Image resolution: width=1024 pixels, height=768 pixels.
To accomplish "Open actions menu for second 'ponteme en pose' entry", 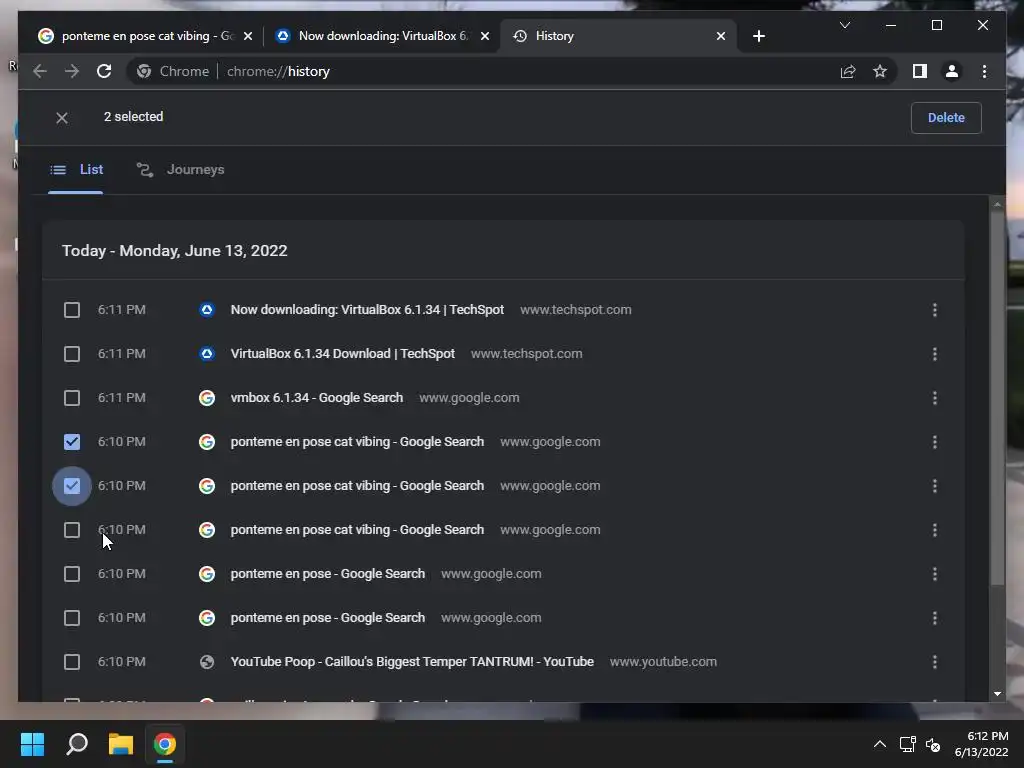I will [x=935, y=618].
